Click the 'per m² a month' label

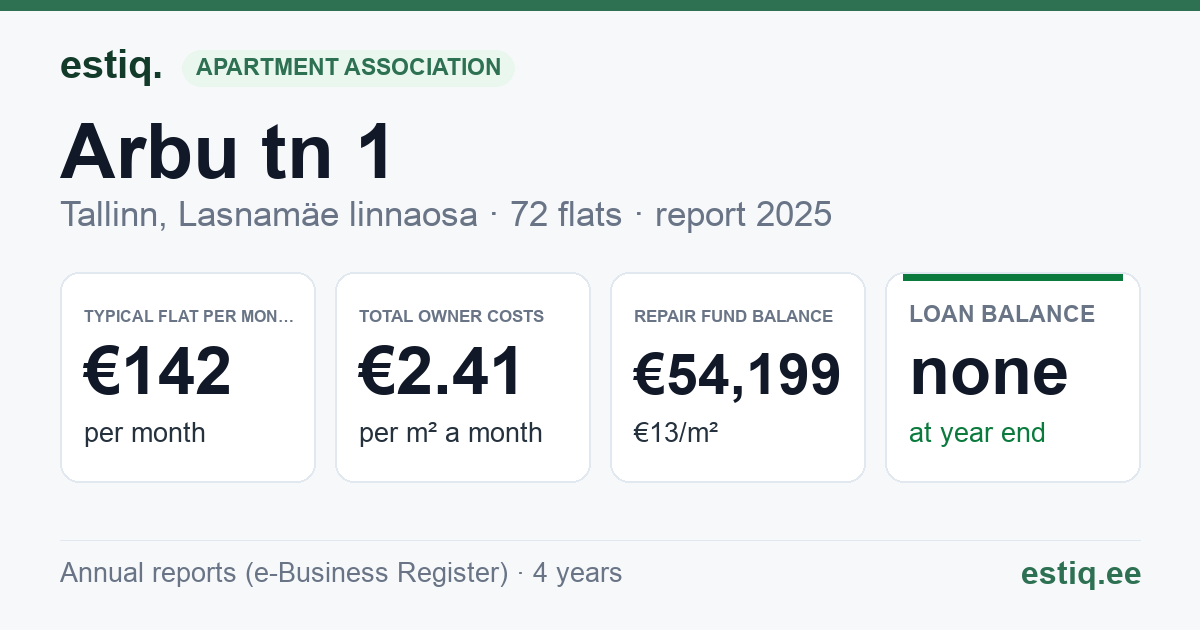point(451,433)
